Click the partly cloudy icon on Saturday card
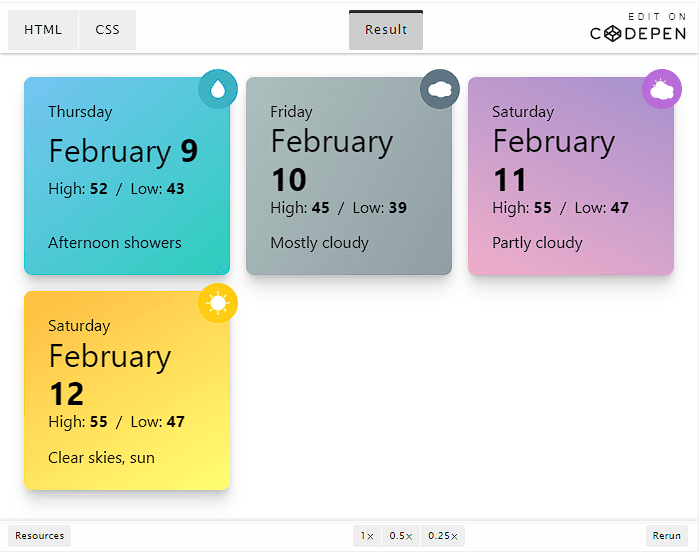This screenshot has height=553, width=699. coord(661,89)
